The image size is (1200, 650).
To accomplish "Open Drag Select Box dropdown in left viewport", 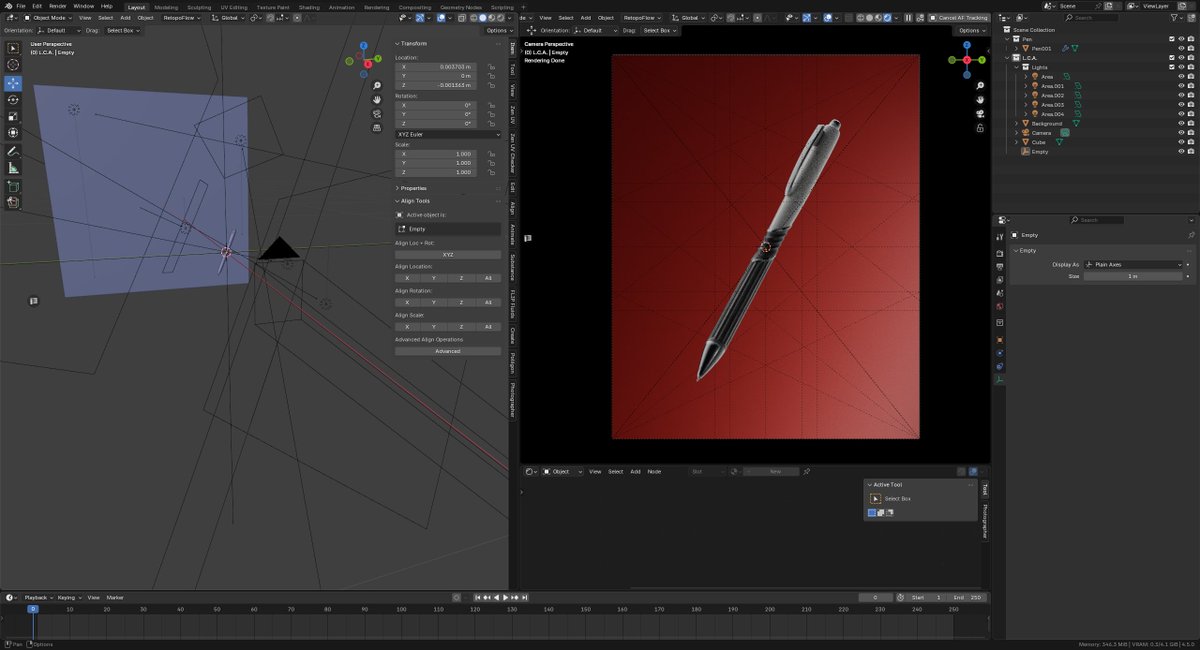I will point(122,30).
